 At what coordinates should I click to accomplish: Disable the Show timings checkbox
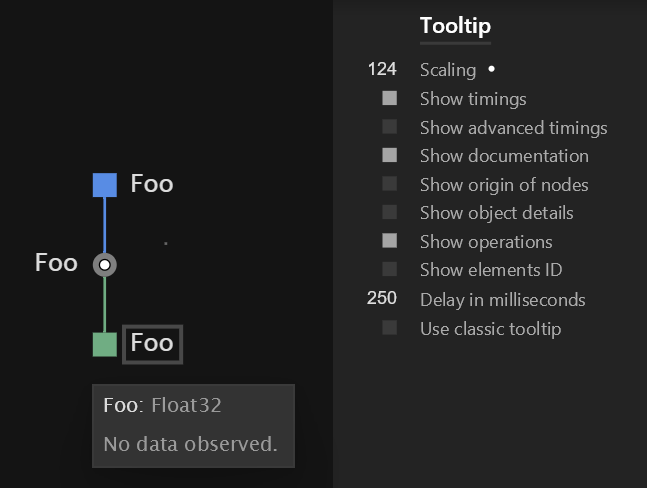pos(390,98)
